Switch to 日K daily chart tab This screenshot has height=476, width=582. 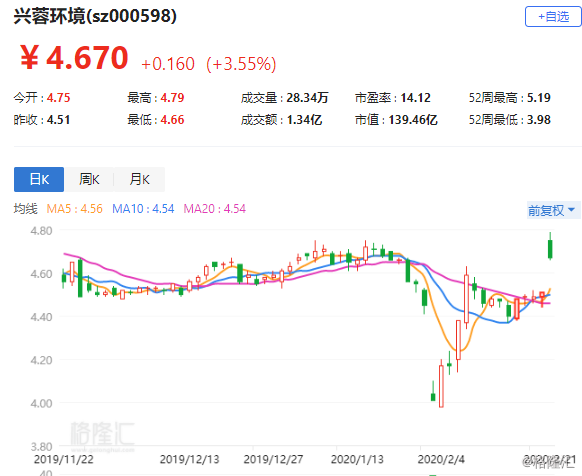(39, 179)
